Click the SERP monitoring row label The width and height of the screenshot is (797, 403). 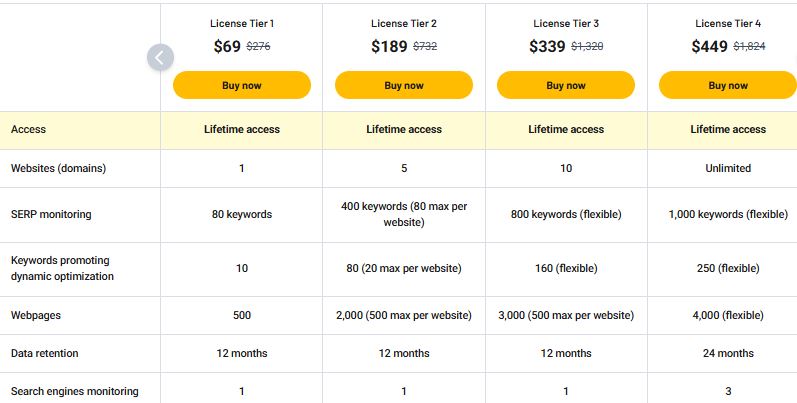(51, 214)
